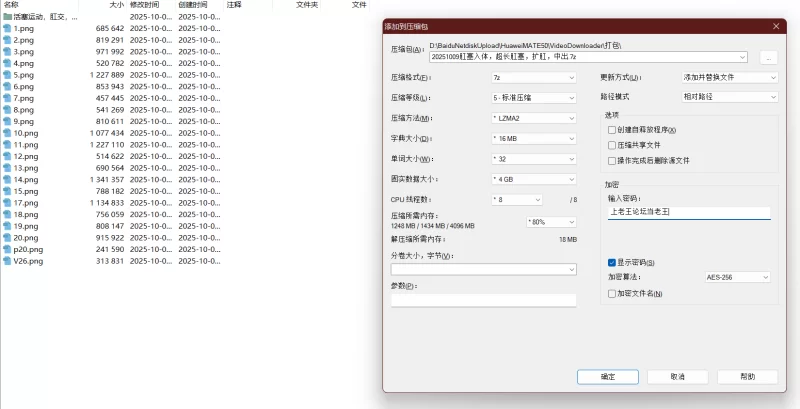Expand the archive name combo box arrow
The image size is (800, 409).
tap(742, 57)
